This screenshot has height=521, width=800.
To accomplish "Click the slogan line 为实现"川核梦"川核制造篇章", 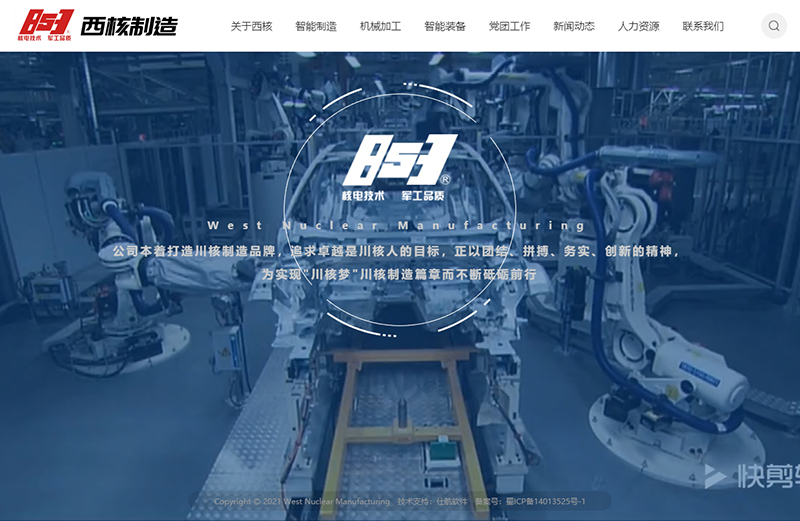I will point(399,275).
